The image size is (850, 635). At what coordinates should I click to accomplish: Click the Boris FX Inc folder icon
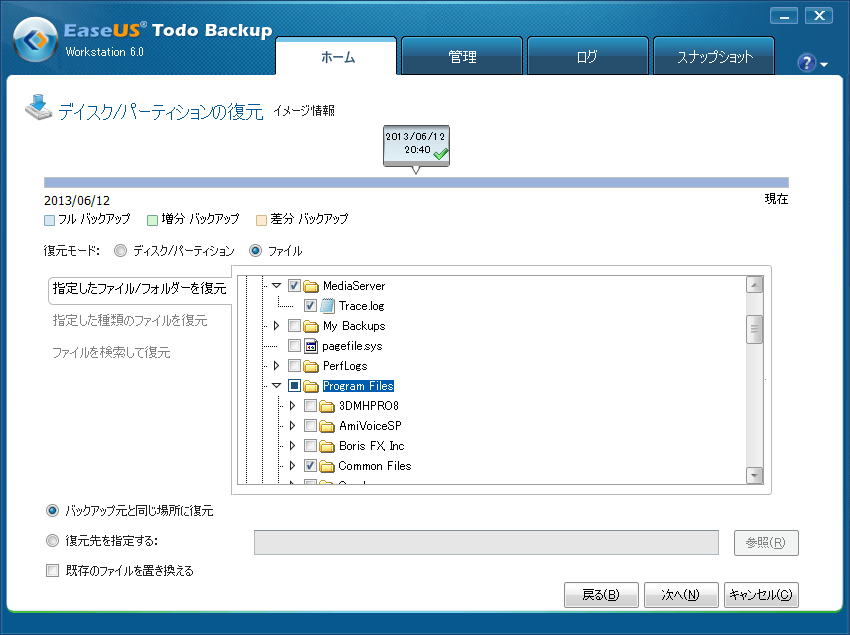point(327,446)
